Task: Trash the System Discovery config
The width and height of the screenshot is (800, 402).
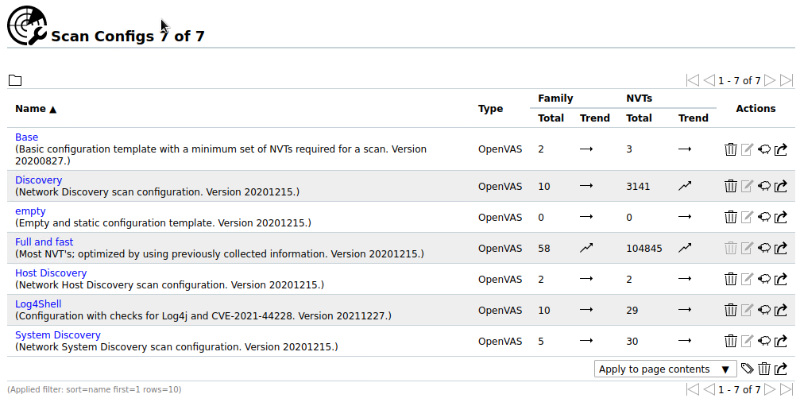Action: tap(730, 341)
